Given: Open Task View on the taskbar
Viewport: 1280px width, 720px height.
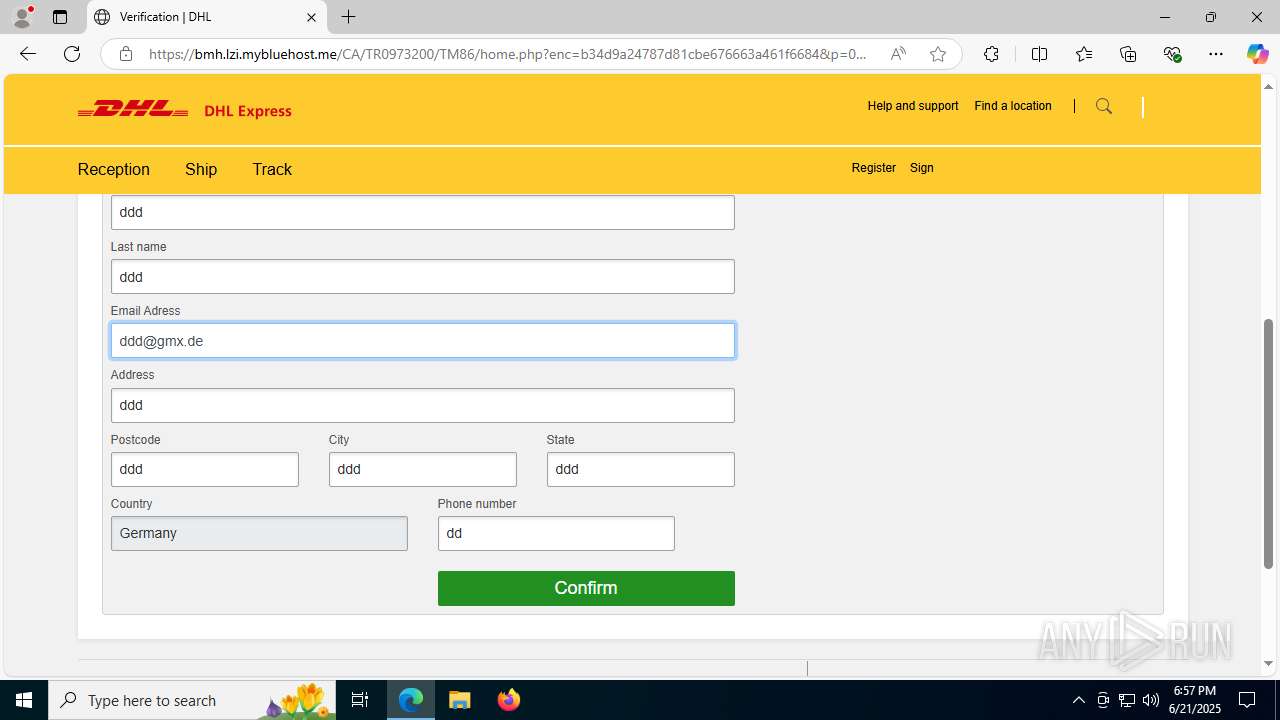Looking at the screenshot, I should (360, 700).
